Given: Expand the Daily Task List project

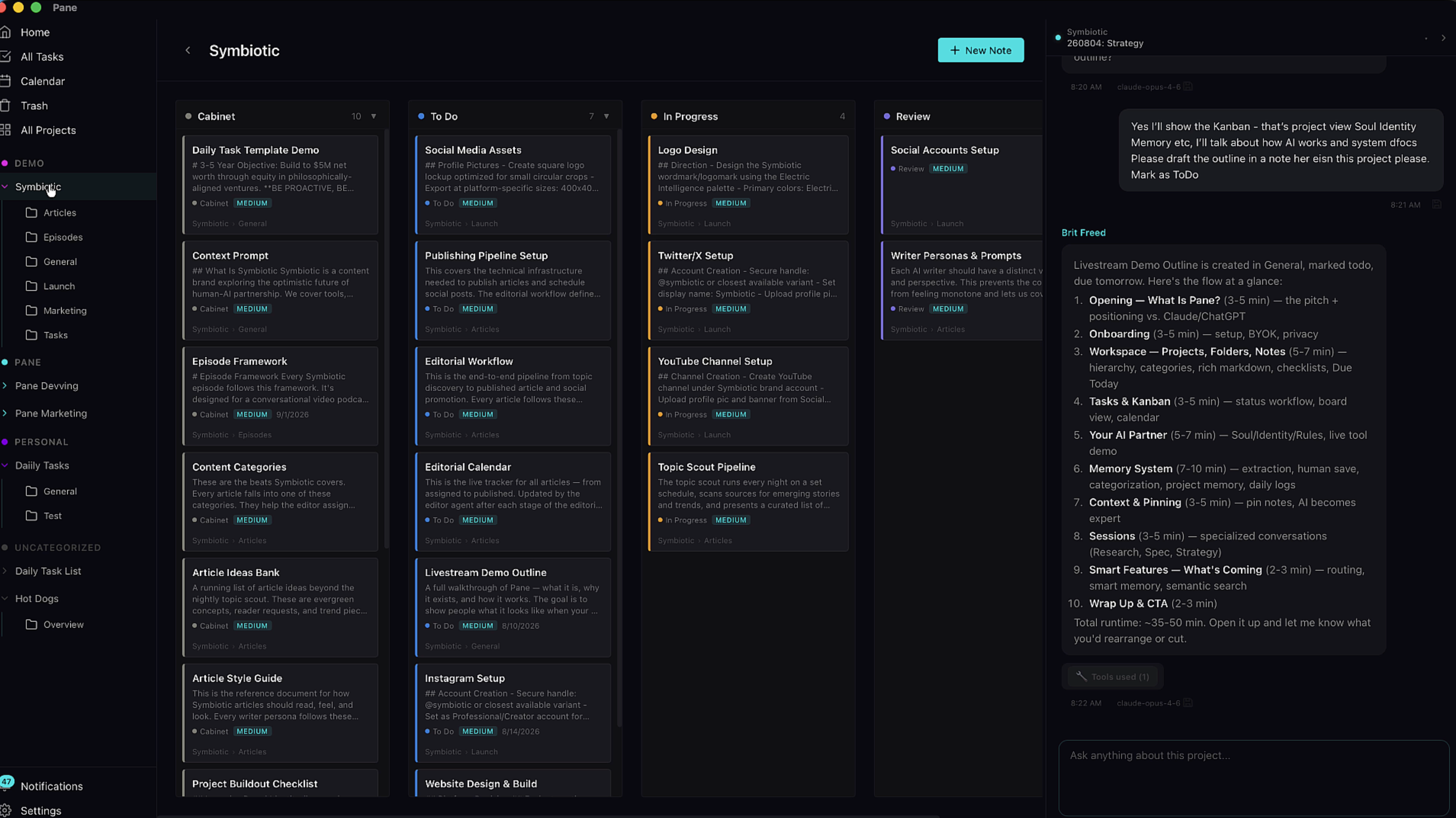Looking at the screenshot, I should coord(5,571).
